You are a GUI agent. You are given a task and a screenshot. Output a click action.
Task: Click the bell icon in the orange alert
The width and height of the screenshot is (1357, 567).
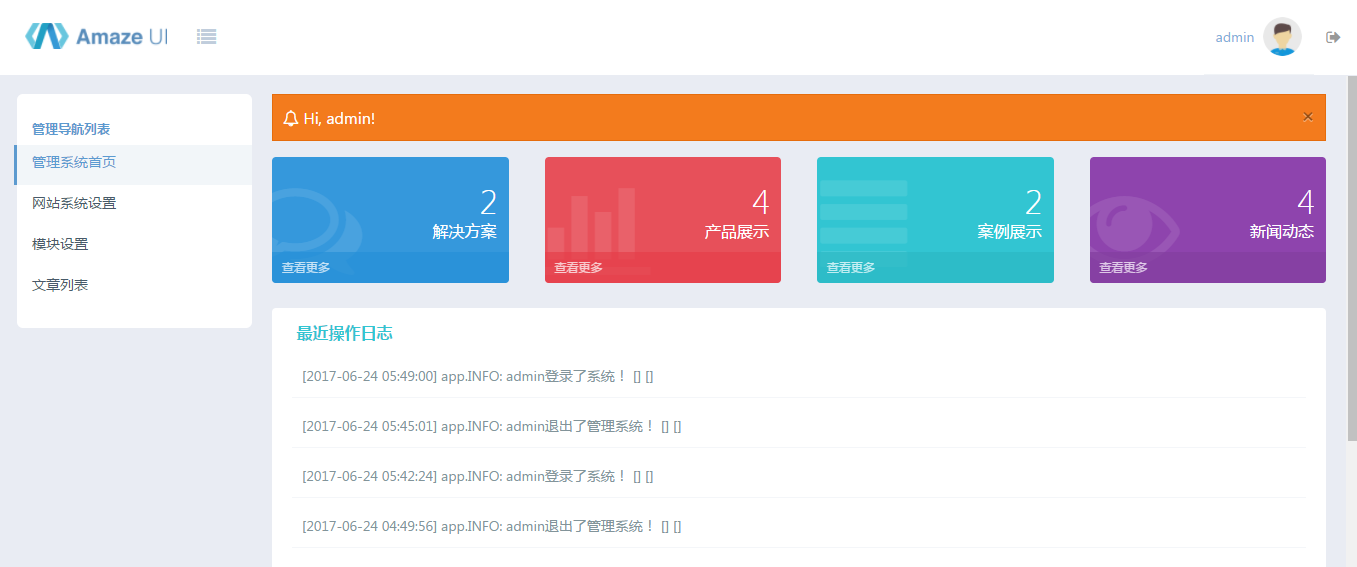pyautogui.click(x=291, y=118)
